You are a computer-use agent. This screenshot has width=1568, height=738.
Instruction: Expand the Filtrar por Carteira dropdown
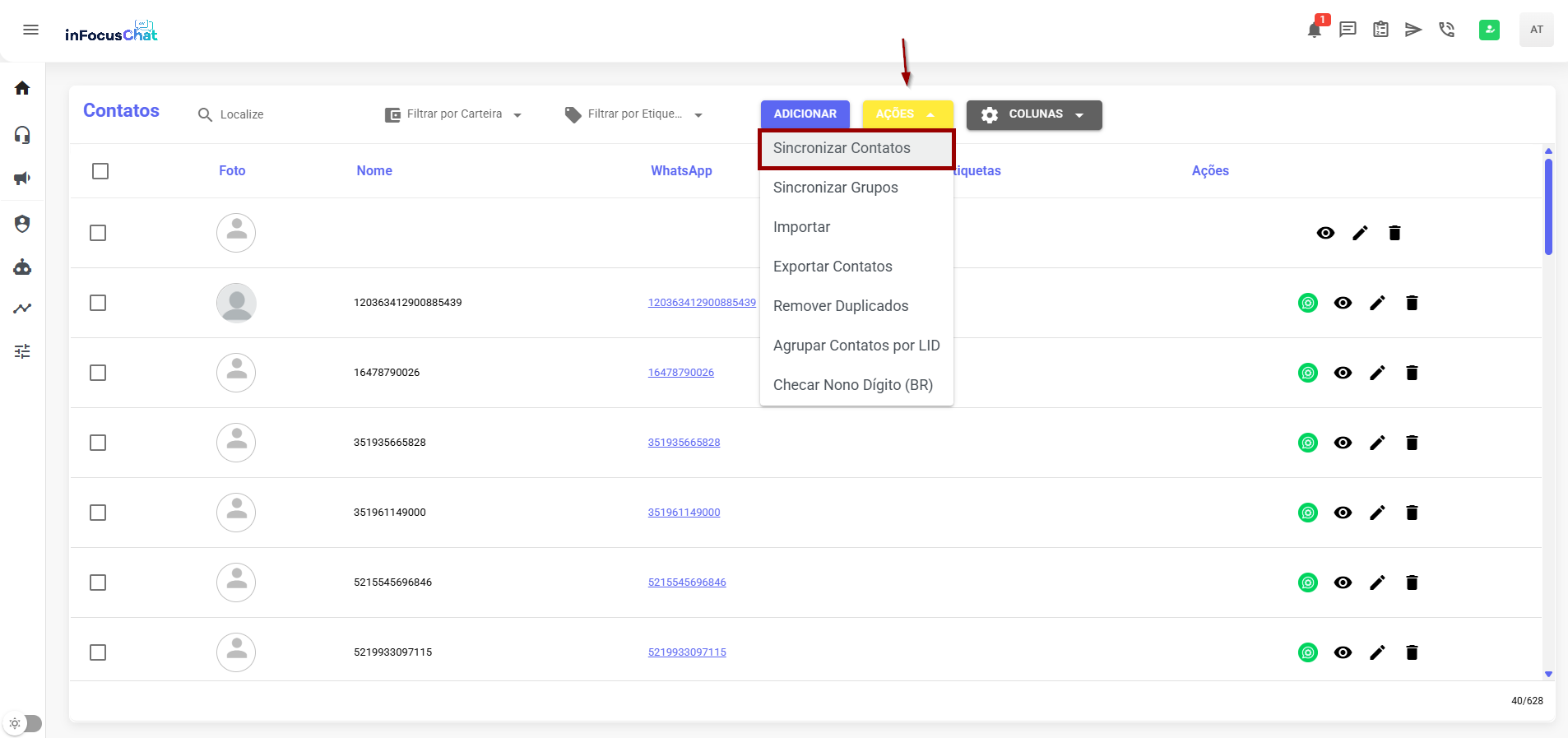(x=453, y=114)
